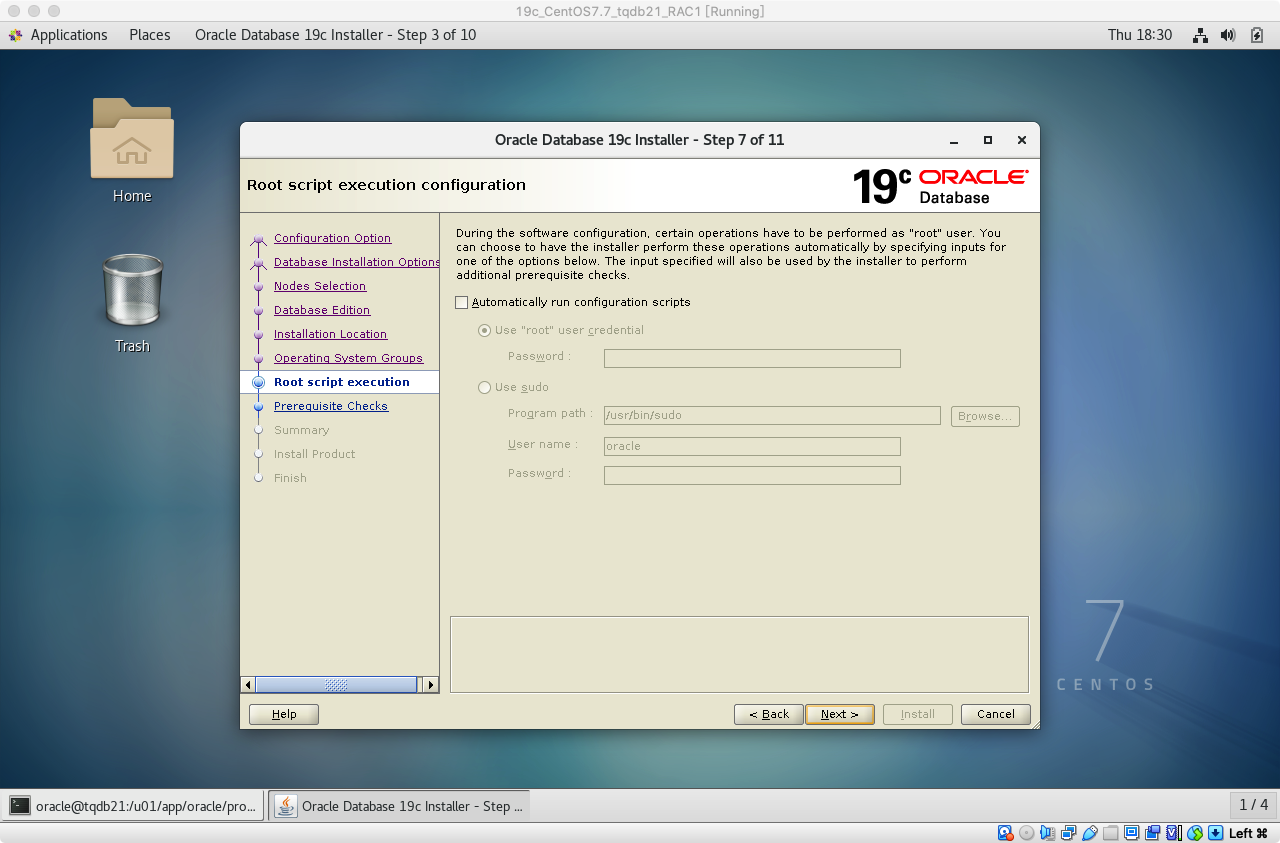The image size is (1280, 843).
Task: Click the sudo Password field
Action: pos(752,475)
